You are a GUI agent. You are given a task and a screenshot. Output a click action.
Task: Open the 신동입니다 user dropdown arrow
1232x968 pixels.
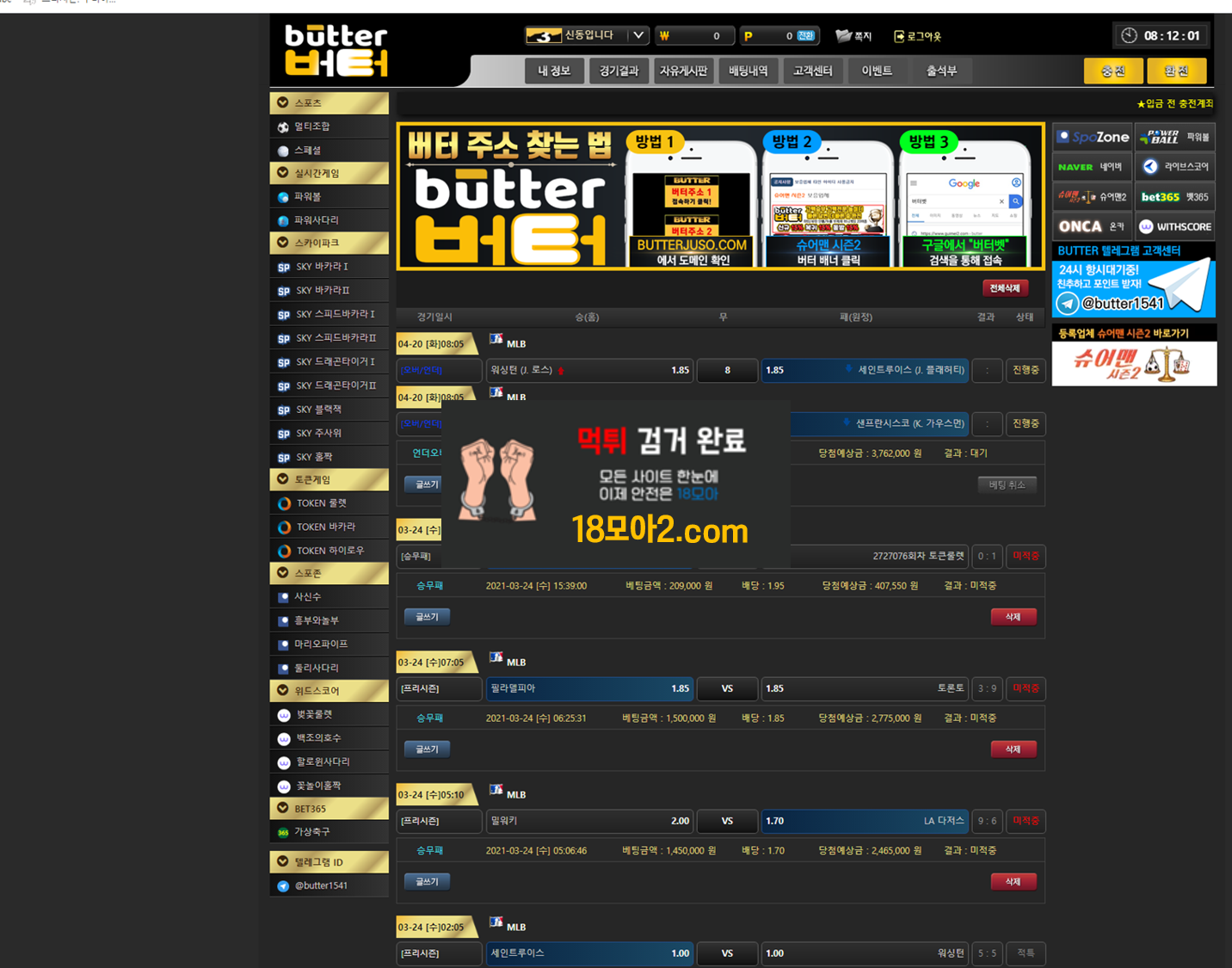tap(638, 35)
